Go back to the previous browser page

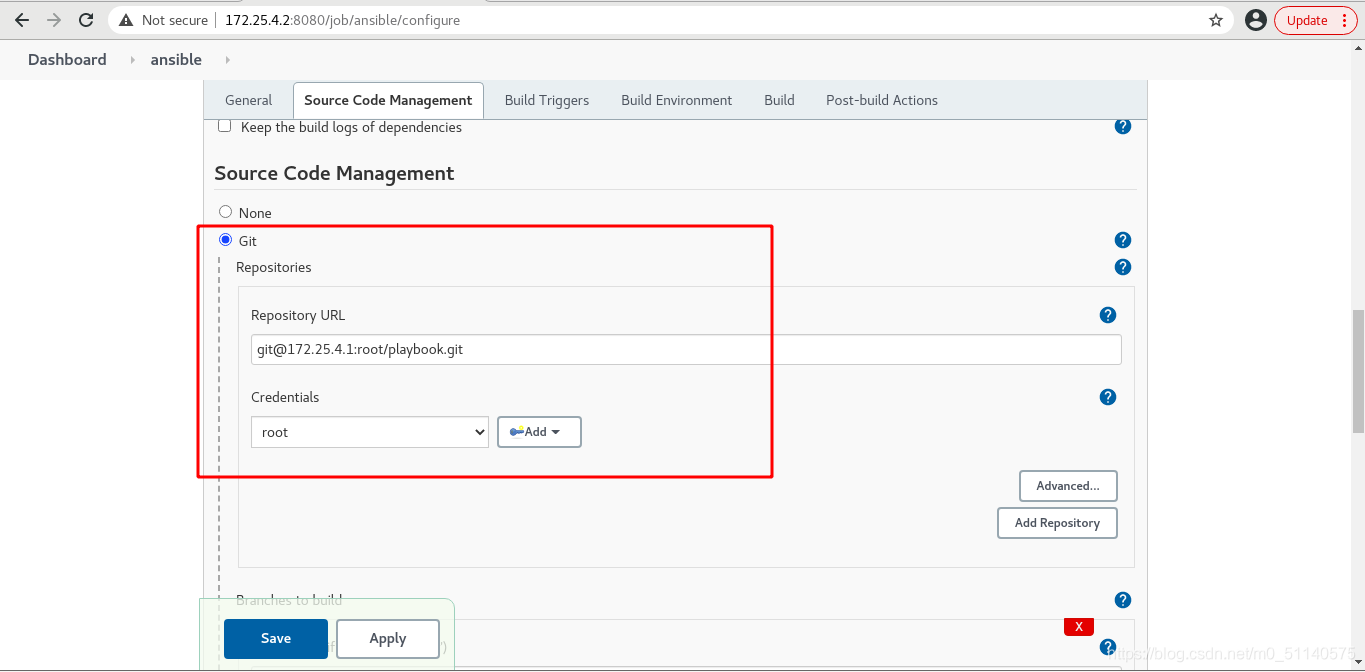pos(22,20)
